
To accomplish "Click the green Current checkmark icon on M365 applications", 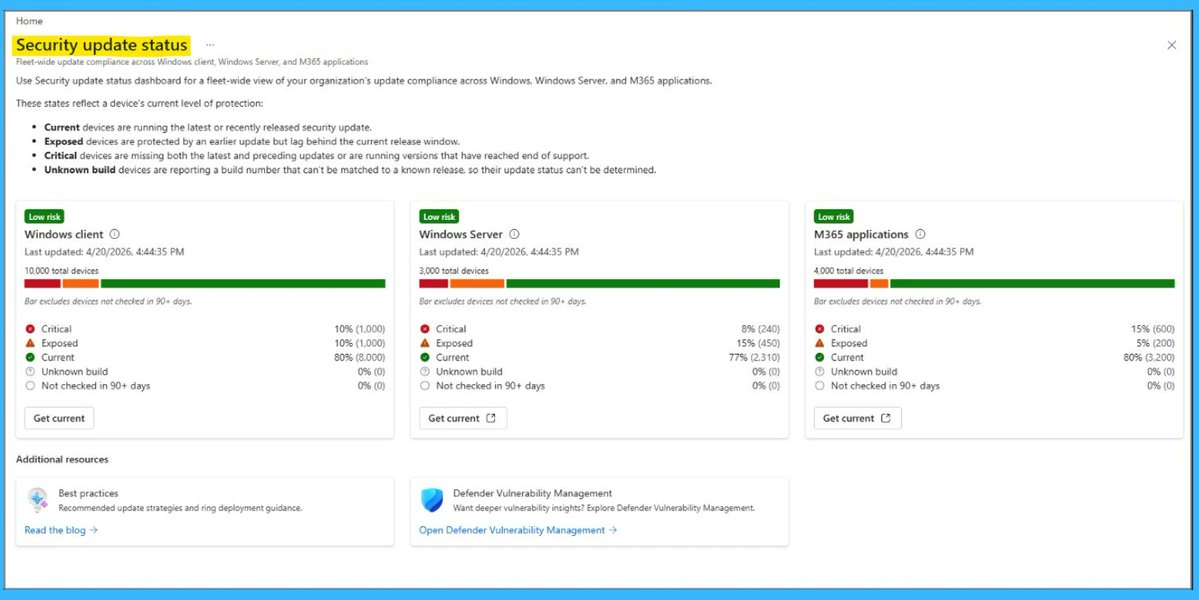I will click(x=820, y=357).
